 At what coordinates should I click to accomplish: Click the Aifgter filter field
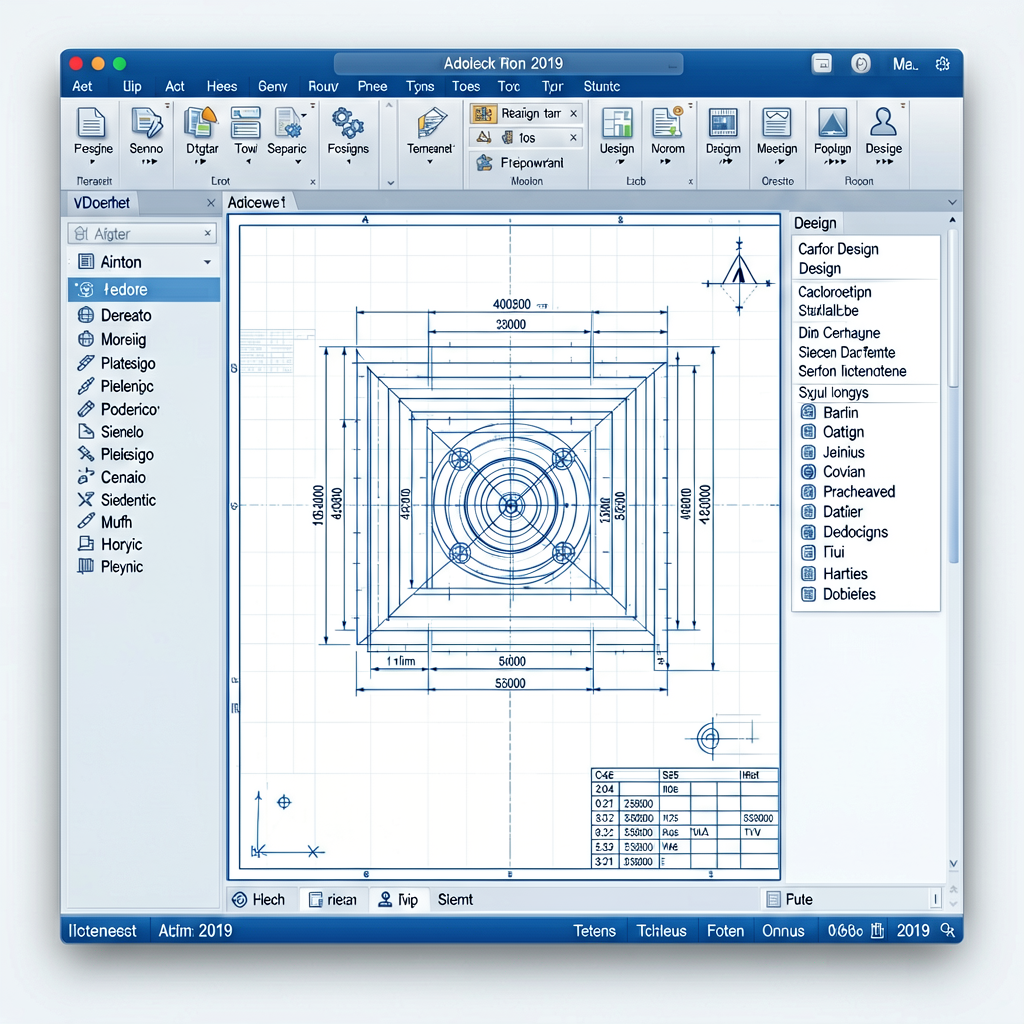coord(142,233)
